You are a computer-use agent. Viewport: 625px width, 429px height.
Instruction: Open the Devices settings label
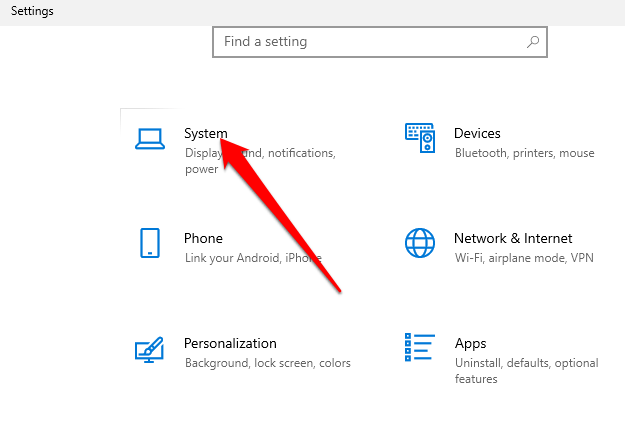click(477, 133)
